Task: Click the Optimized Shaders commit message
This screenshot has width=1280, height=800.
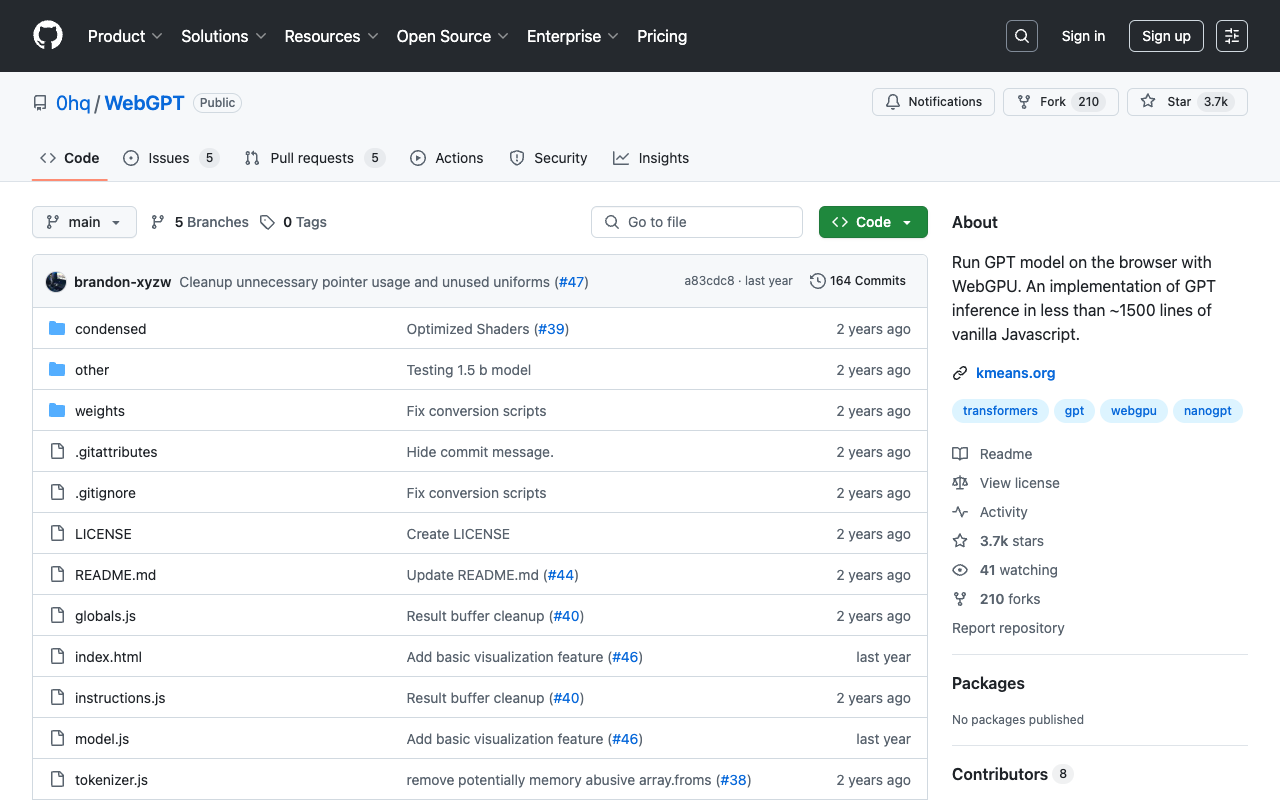Action: (x=468, y=329)
